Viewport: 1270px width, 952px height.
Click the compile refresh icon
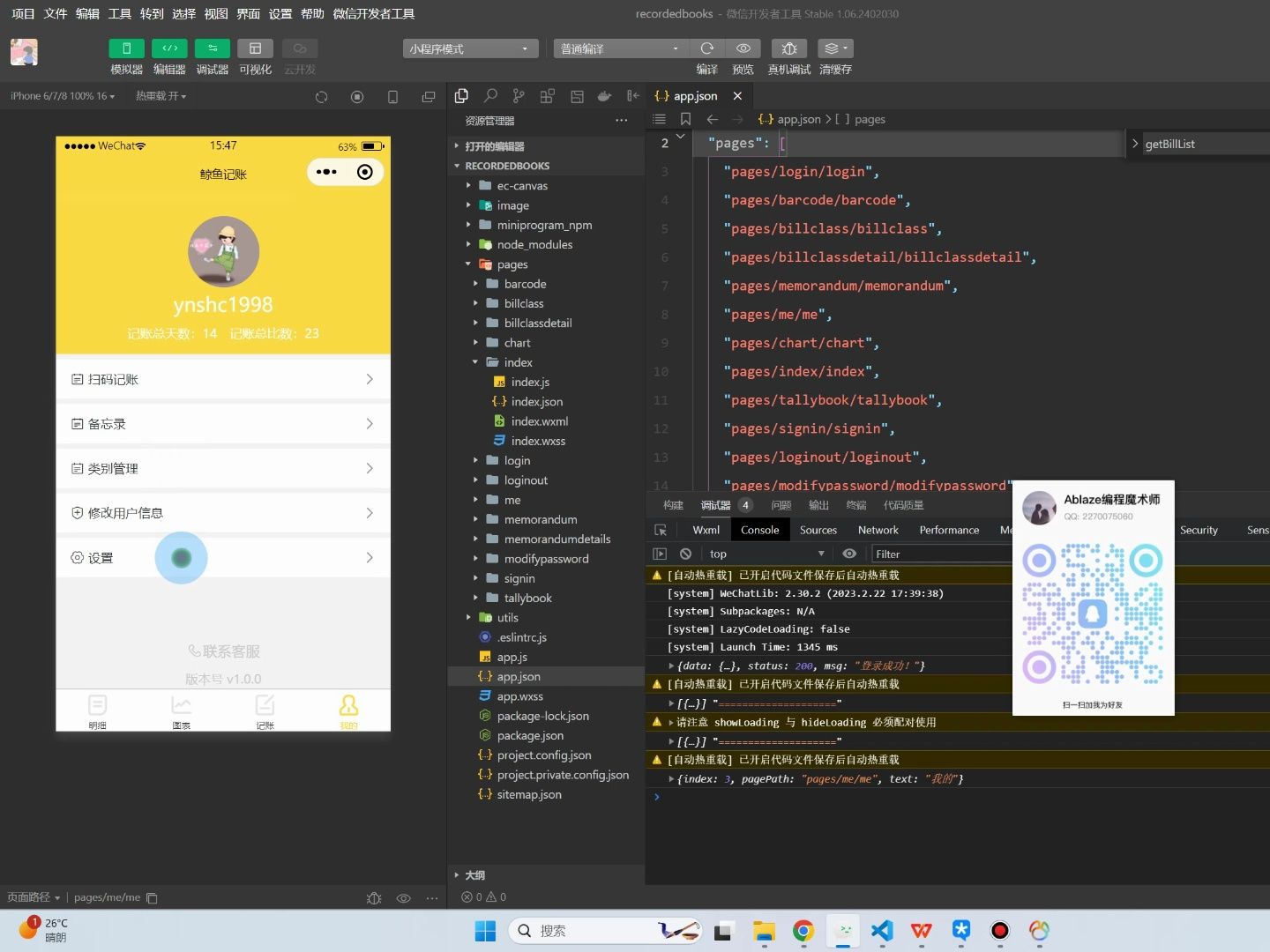[706, 48]
